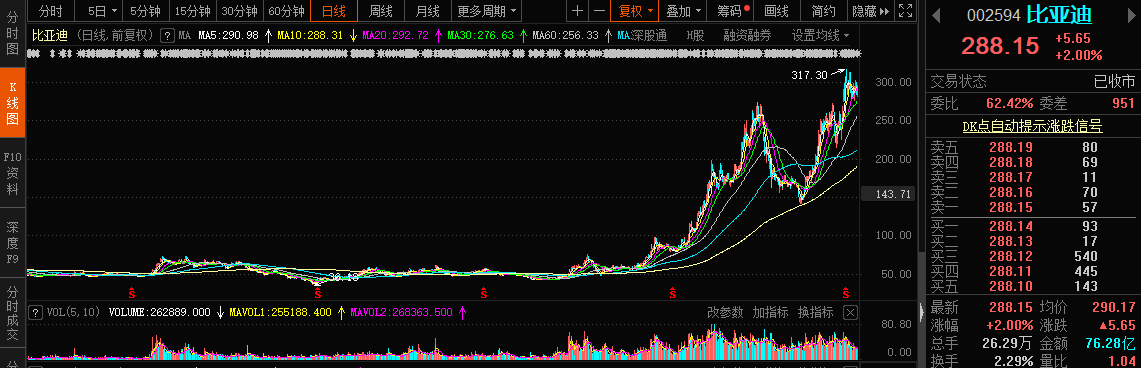Toggle the H股 overlay
The image size is (1141, 368).
(x=696, y=35)
